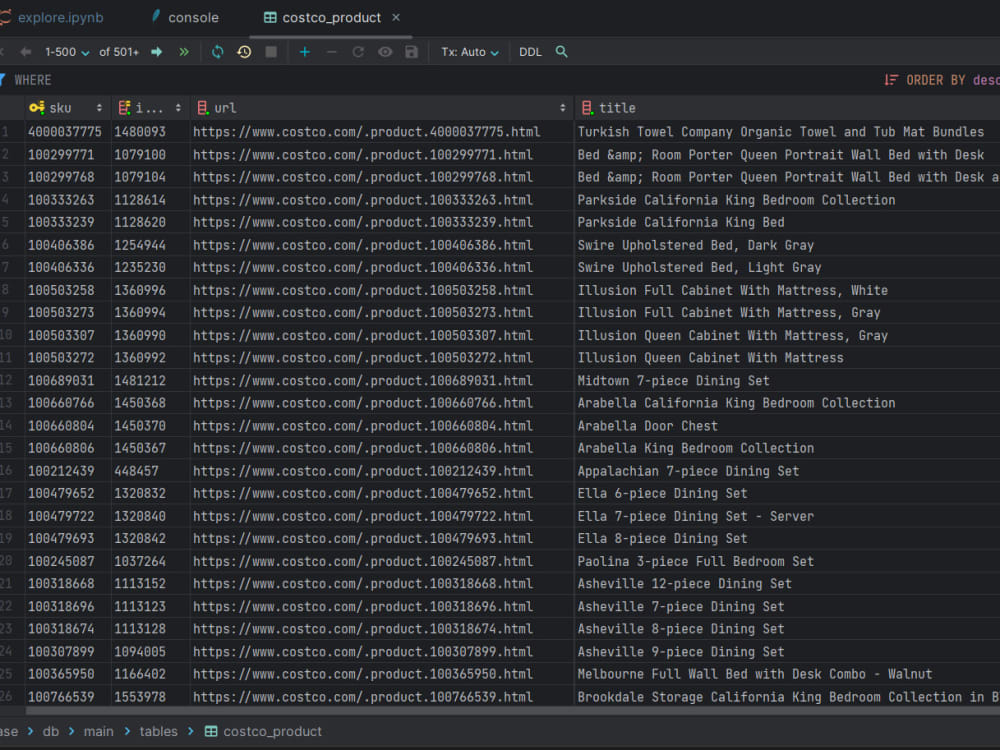Click the sku column header
1000x750 pixels.
point(66,108)
